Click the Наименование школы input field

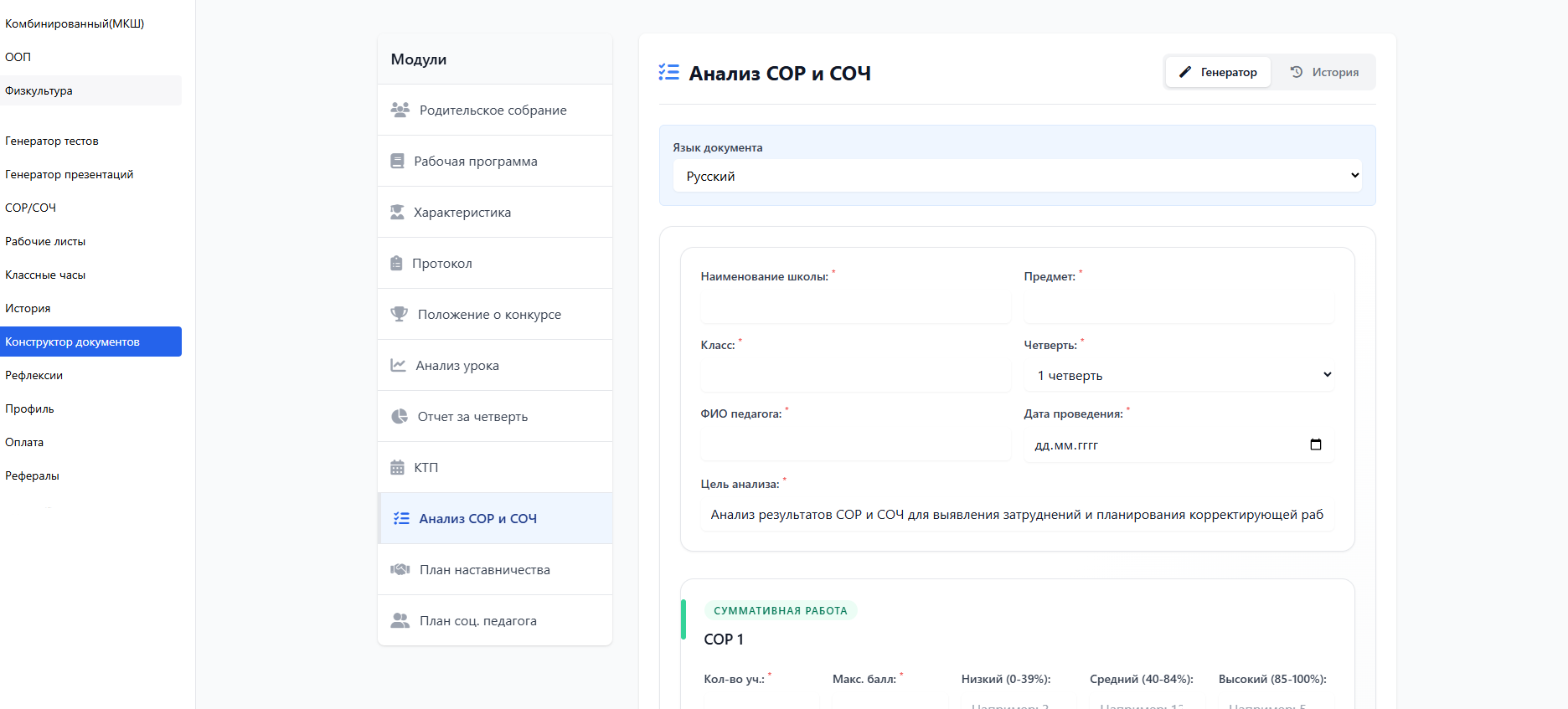tap(855, 307)
